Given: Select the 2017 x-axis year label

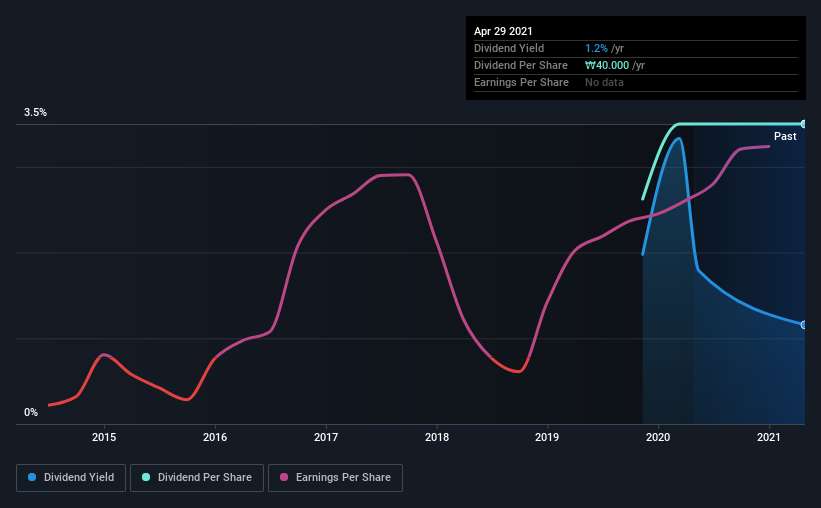Looking at the screenshot, I should click(x=326, y=437).
